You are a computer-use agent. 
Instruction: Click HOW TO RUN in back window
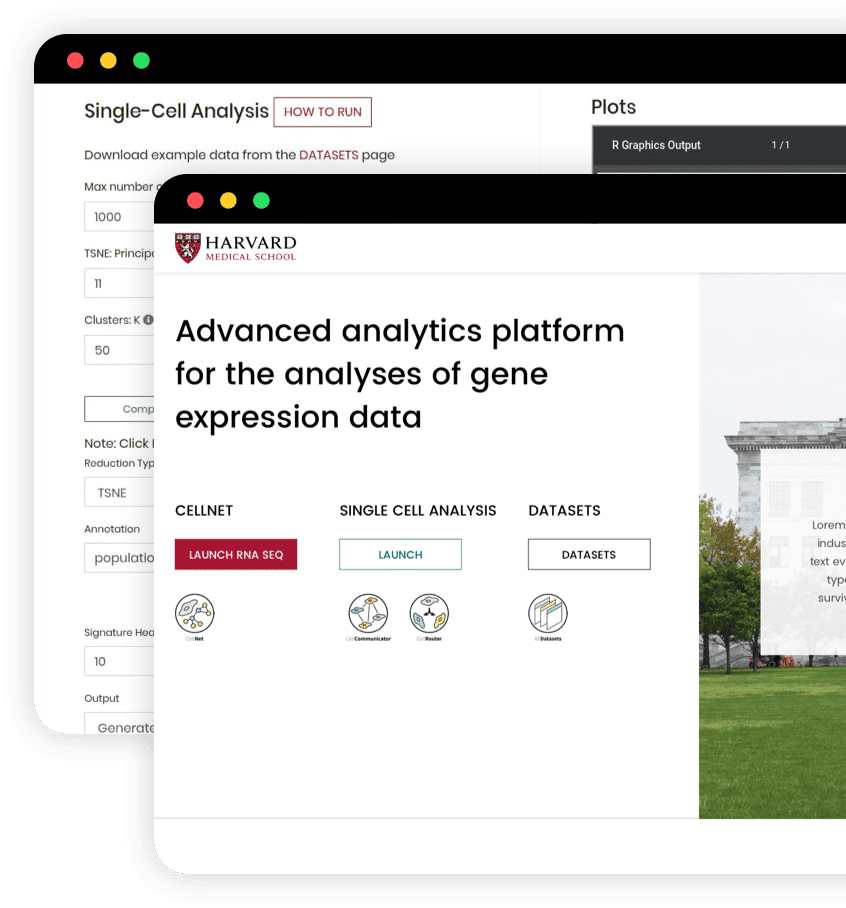click(x=323, y=112)
